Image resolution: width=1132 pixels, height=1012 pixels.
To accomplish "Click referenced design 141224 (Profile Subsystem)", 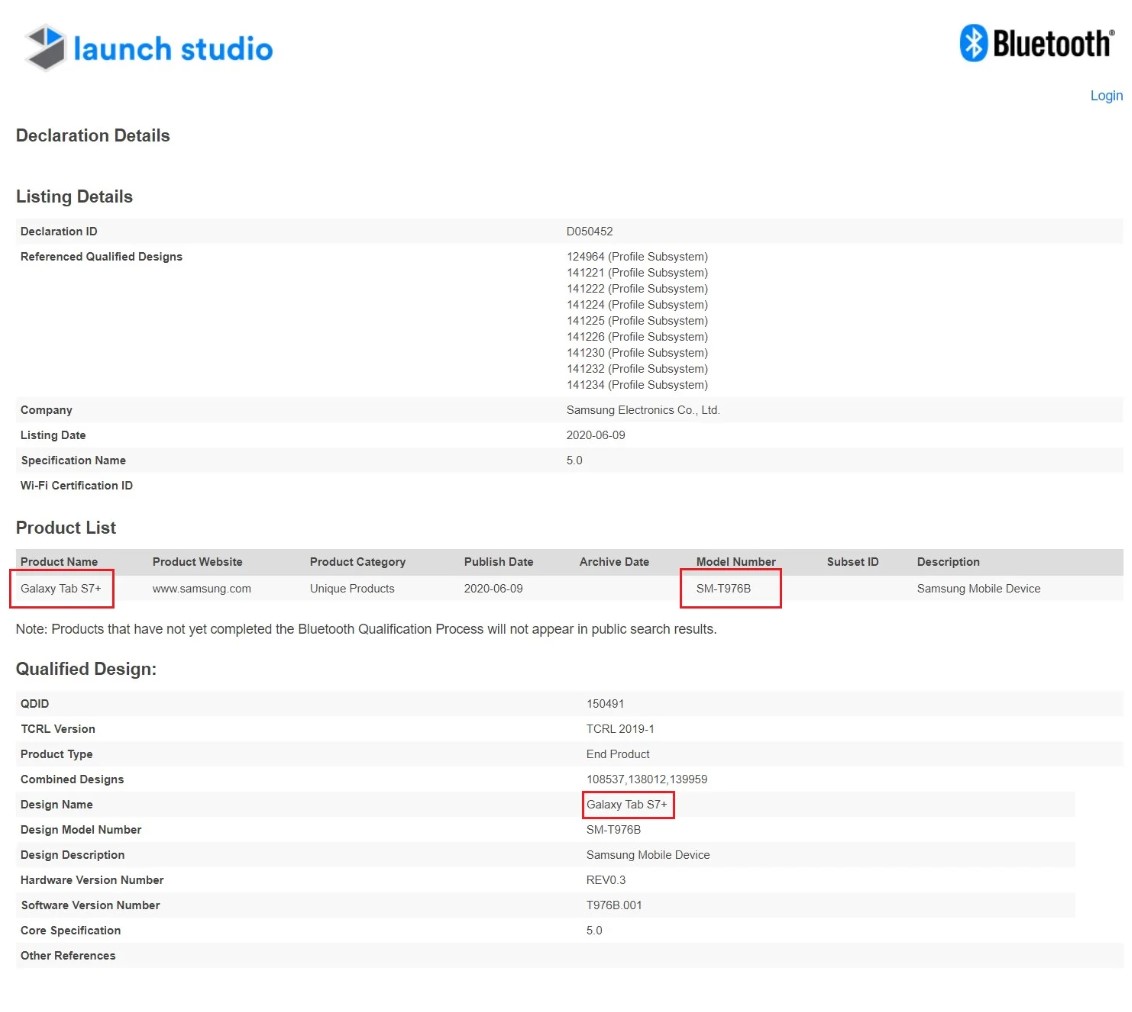I will (637, 305).
